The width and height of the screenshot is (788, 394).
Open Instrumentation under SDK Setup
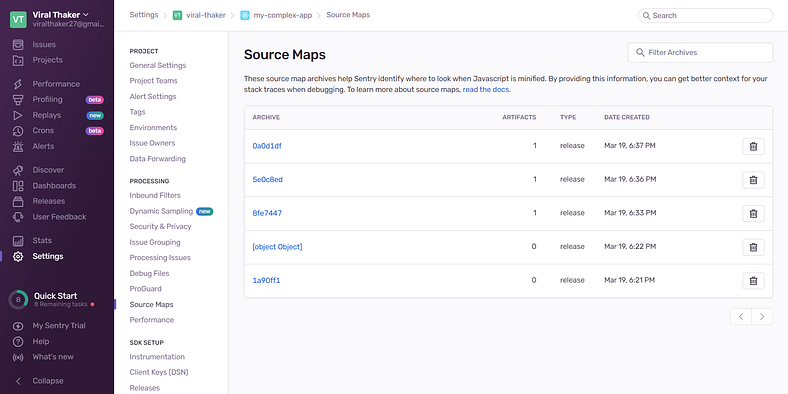point(157,357)
